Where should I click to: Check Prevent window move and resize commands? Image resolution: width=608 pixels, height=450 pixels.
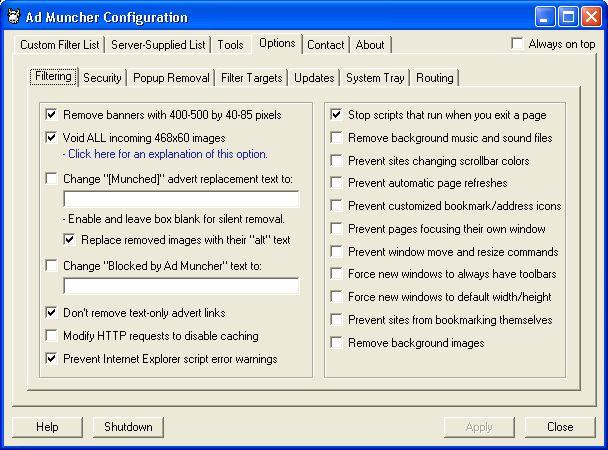pyautogui.click(x=336, y=251)
